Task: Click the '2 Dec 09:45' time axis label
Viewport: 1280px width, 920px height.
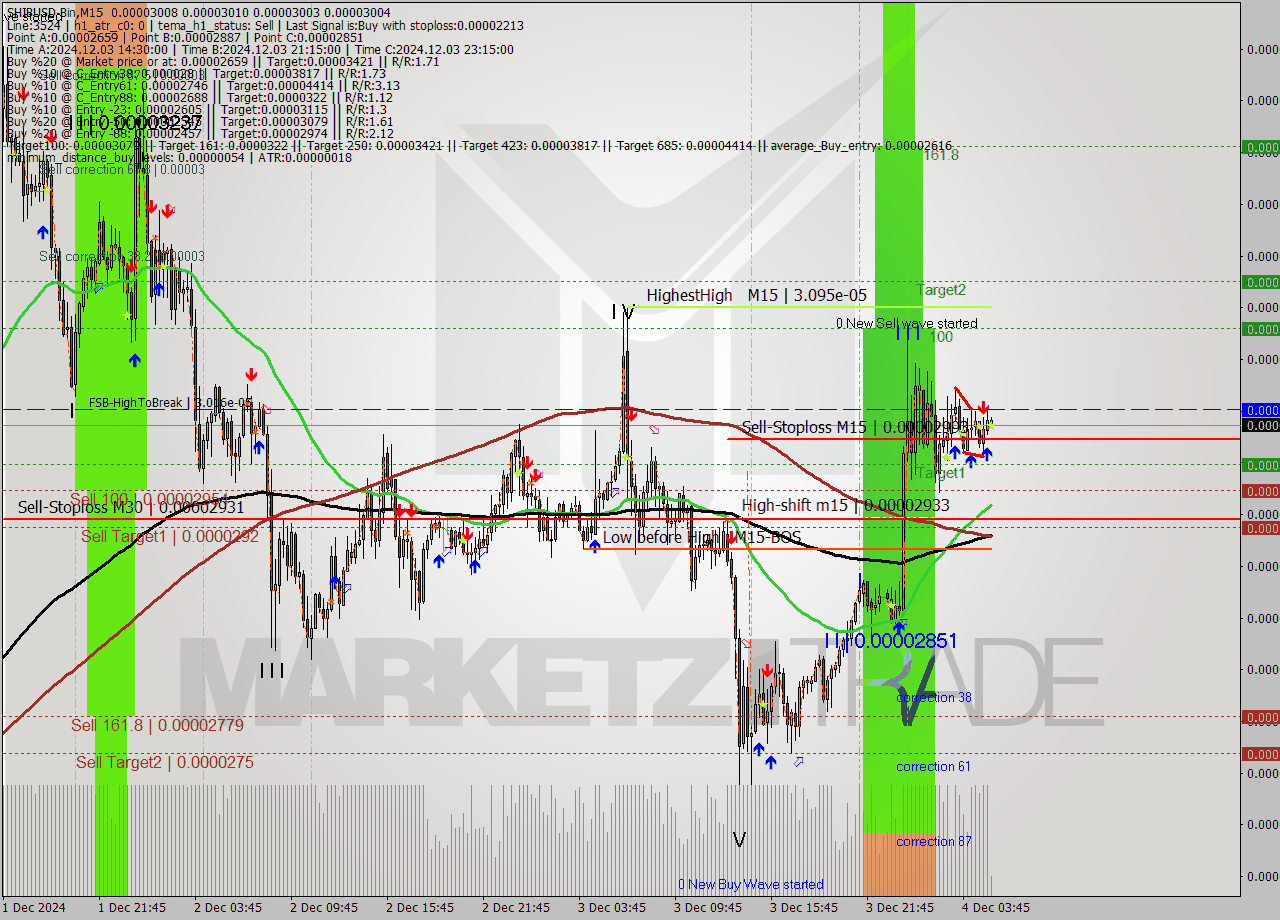Action: pyautogui.click(x=323, y=907)
